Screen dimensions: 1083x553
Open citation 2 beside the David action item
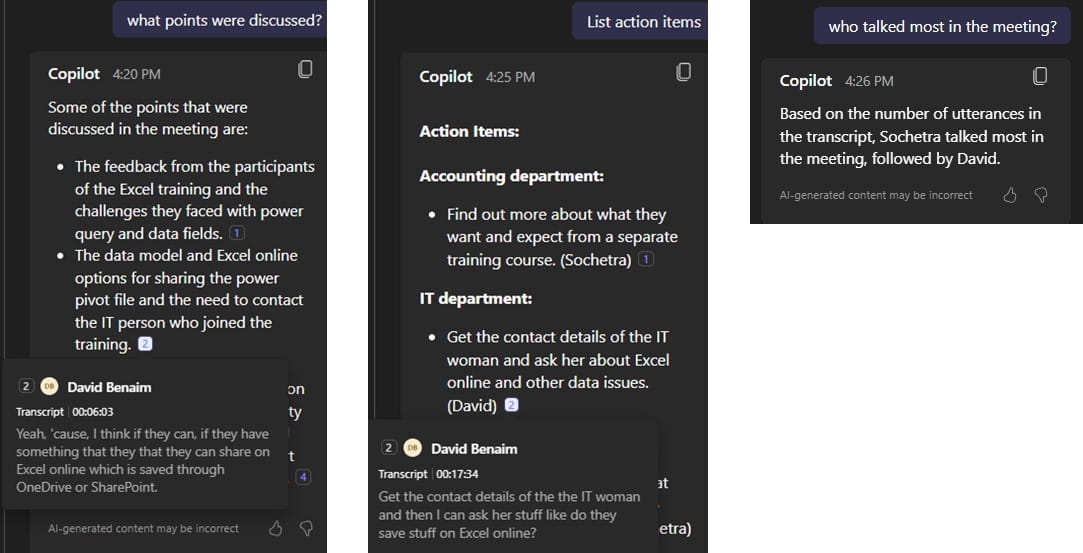click(512, 405)
